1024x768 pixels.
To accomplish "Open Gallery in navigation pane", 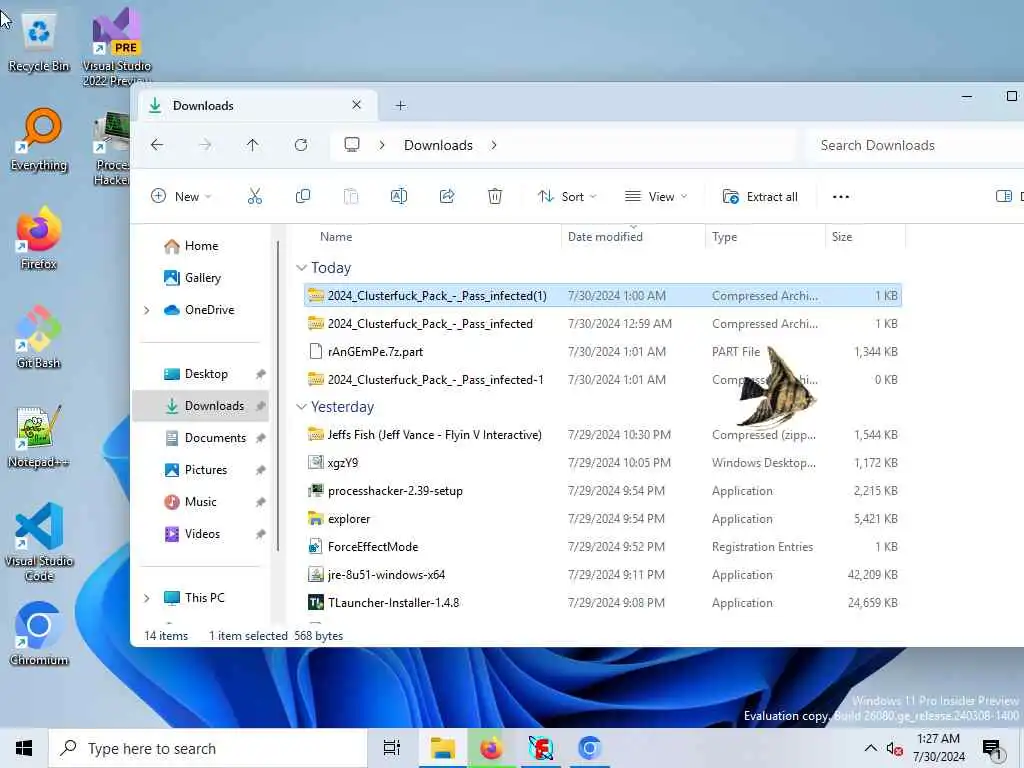I will point(202,278).
